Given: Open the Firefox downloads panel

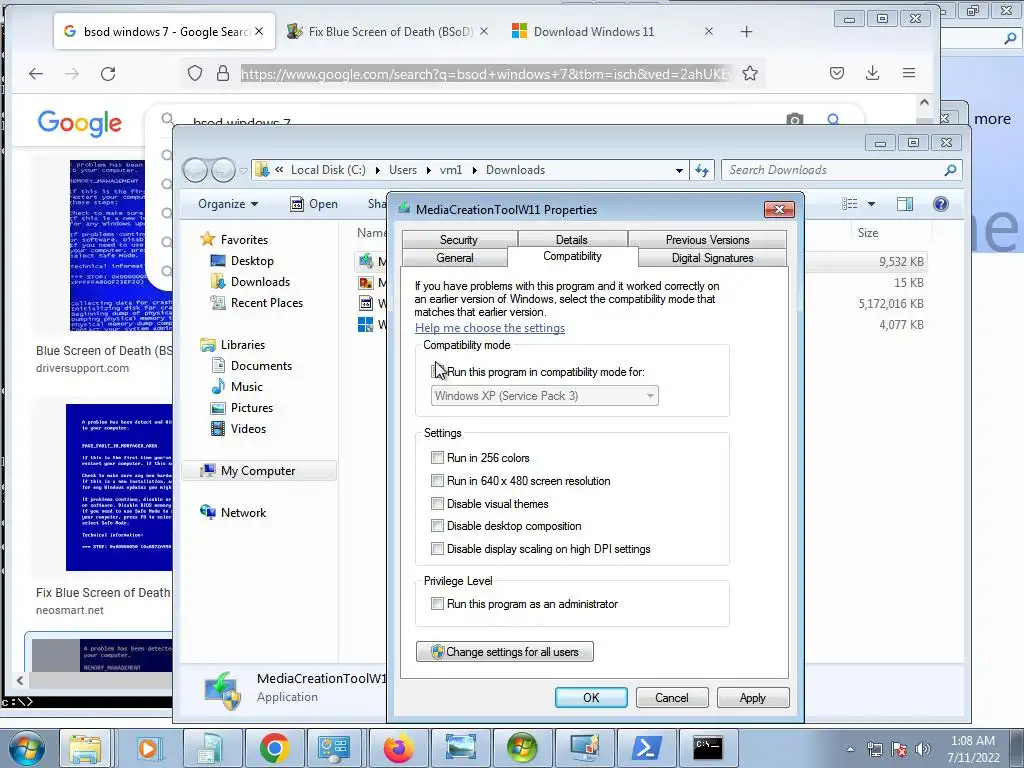Looking at the screenshot, I should tap(872, 73).
